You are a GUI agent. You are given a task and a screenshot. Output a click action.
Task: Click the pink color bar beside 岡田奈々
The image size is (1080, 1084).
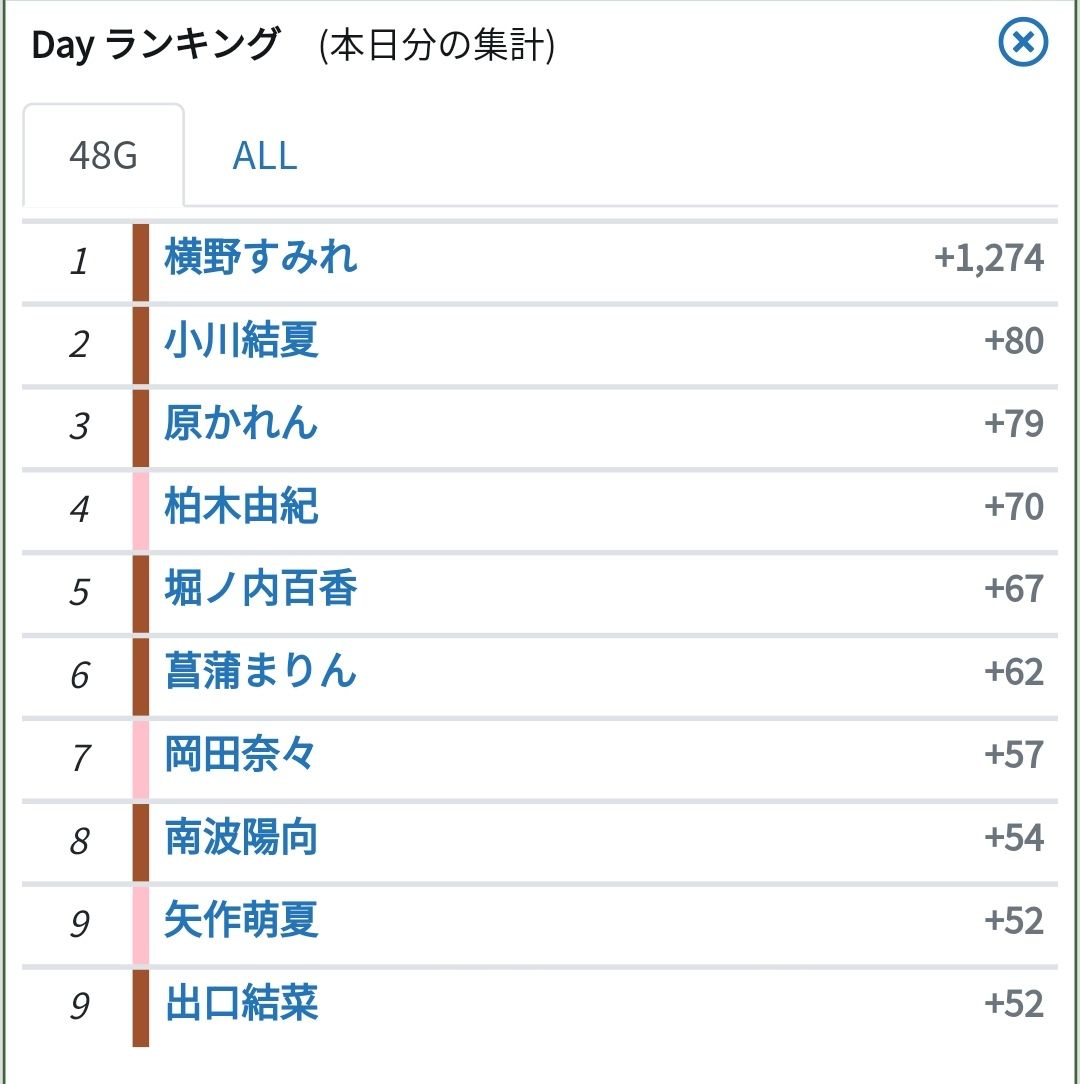tap(141, 757)
